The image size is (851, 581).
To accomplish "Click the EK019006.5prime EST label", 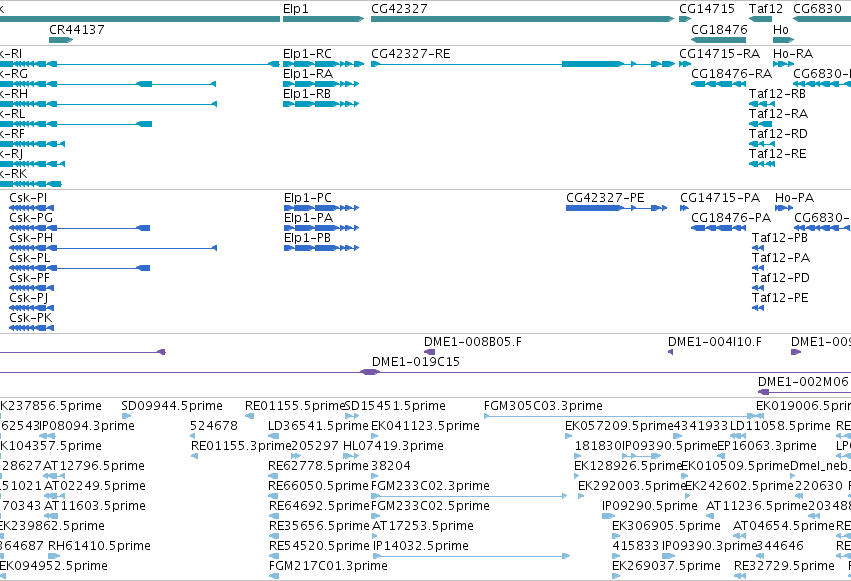I will (x=803, y=406).
